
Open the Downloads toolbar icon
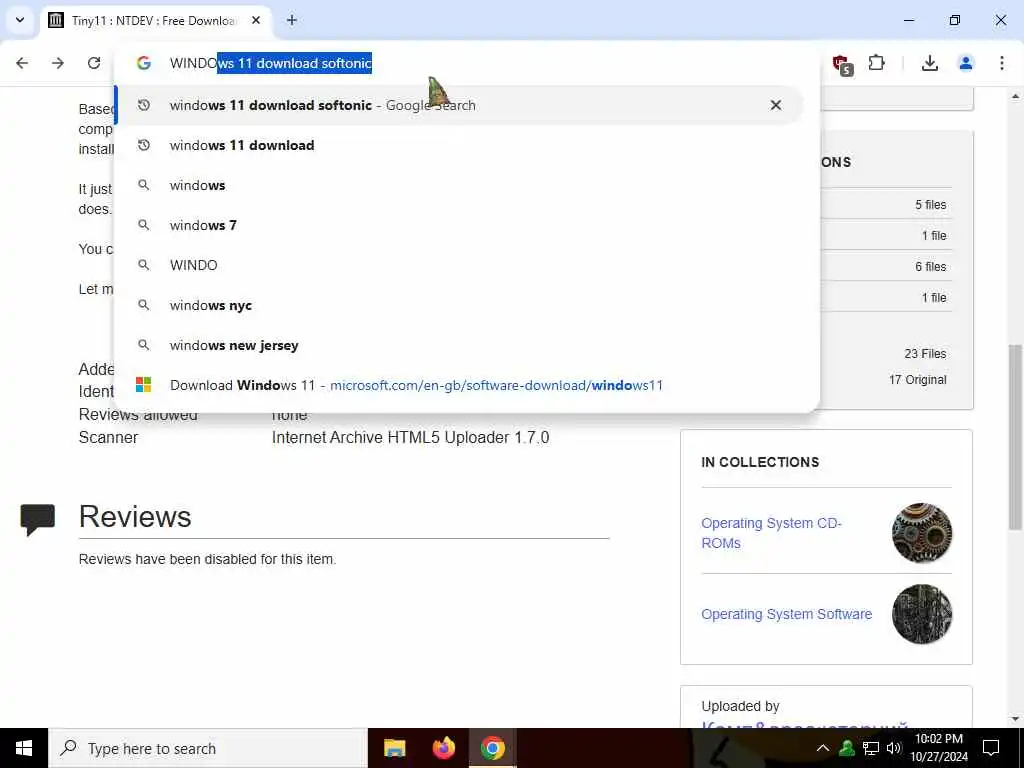point(930,63)
